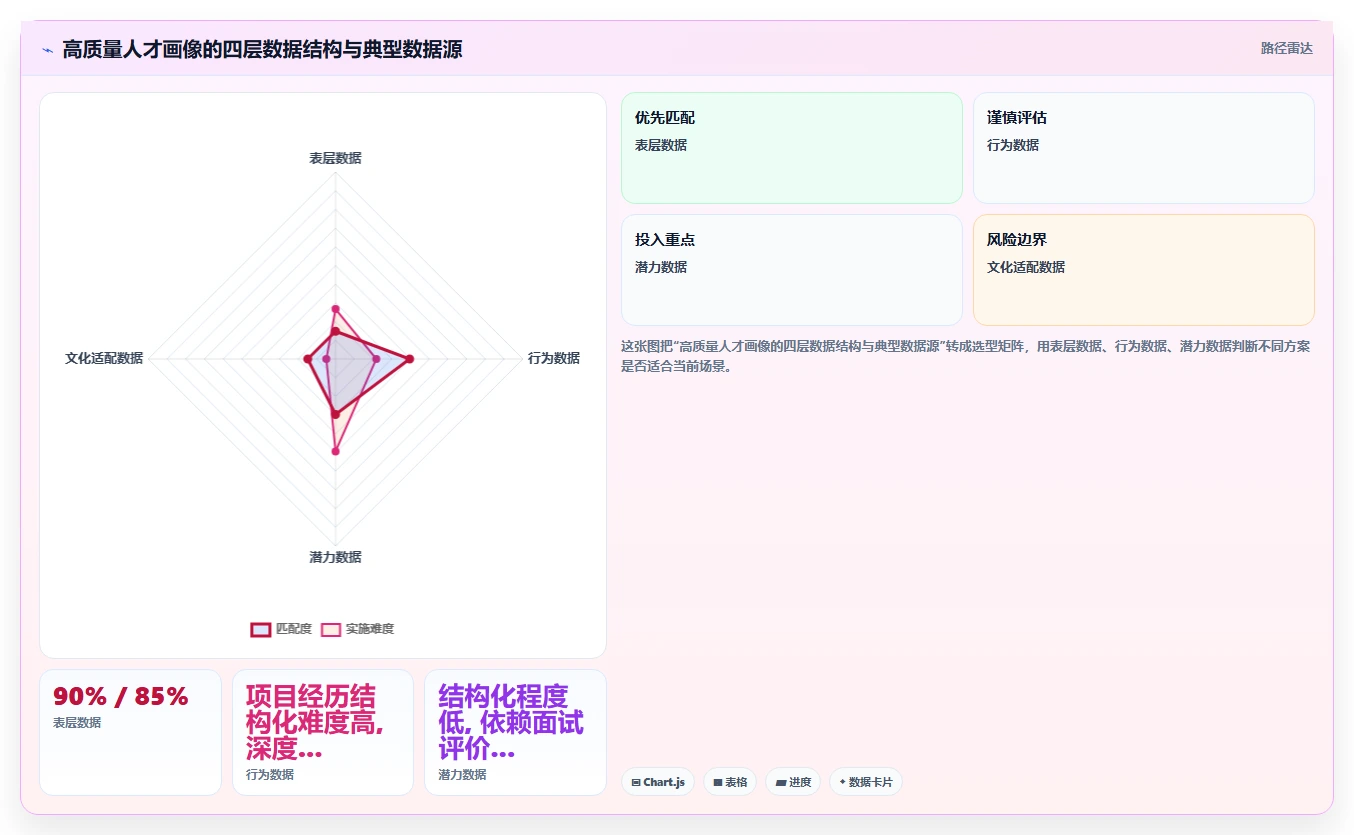Click the 进度 tag icon

pos(780,783)
